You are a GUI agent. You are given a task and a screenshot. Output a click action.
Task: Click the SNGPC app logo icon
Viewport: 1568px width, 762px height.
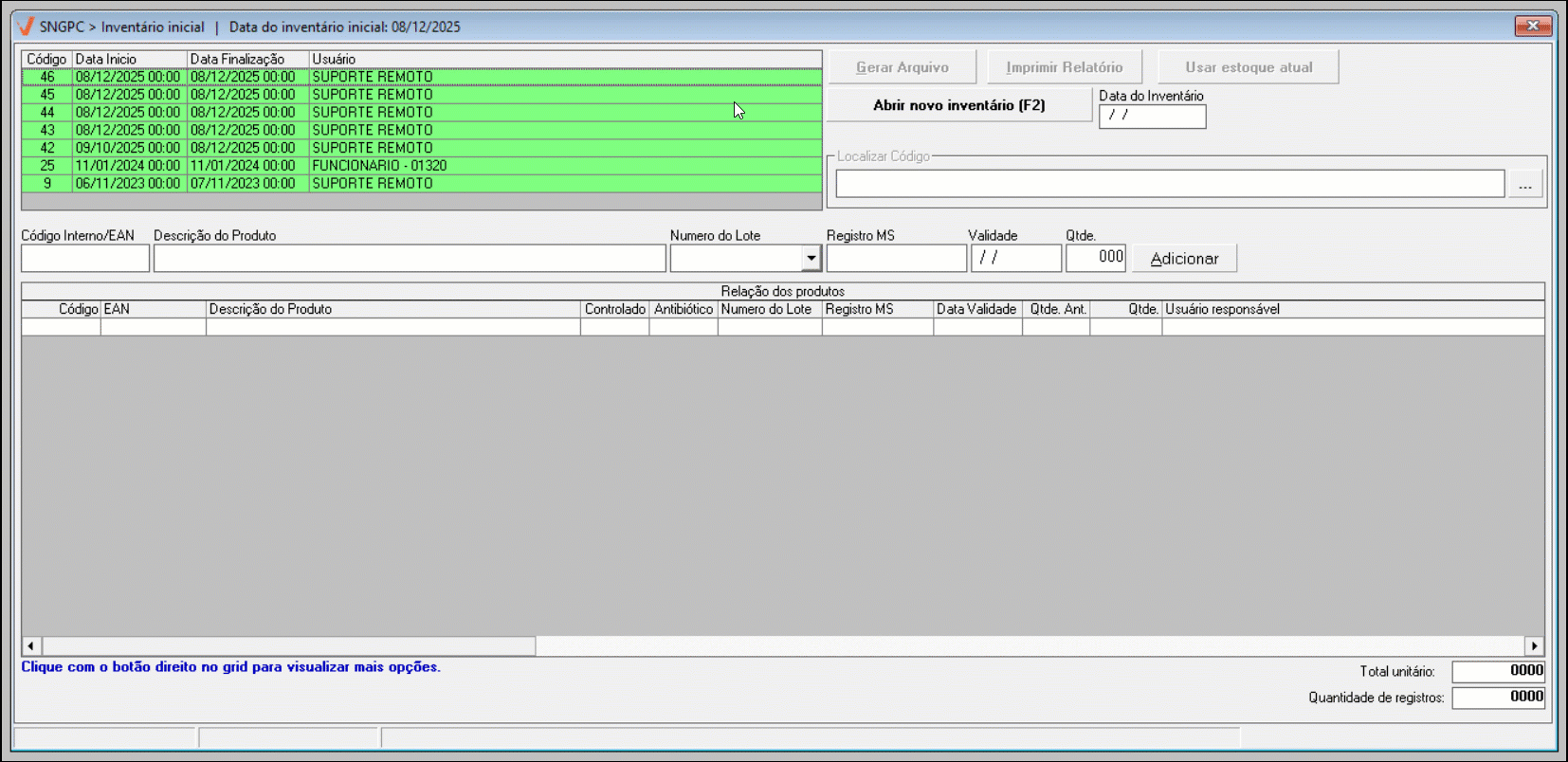tap(26, 27)
